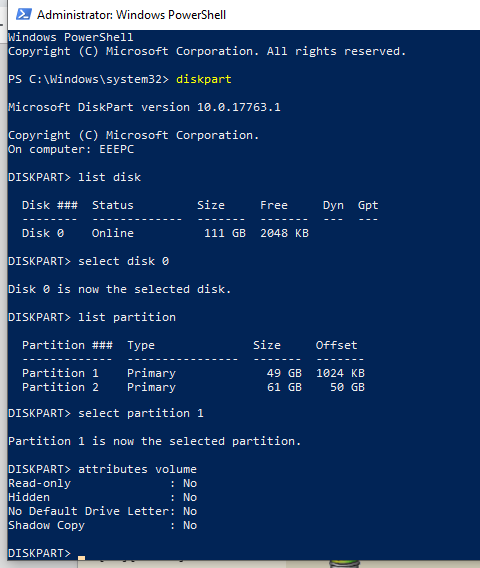
Task: Click the "61 GB" partition size value
Action: click(x=284, y=387)
